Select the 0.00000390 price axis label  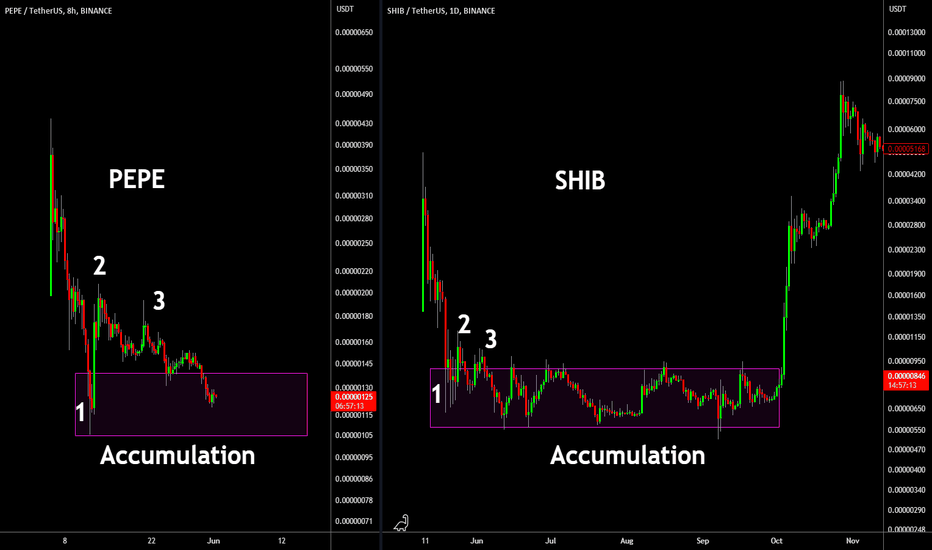tap(354, 145)
